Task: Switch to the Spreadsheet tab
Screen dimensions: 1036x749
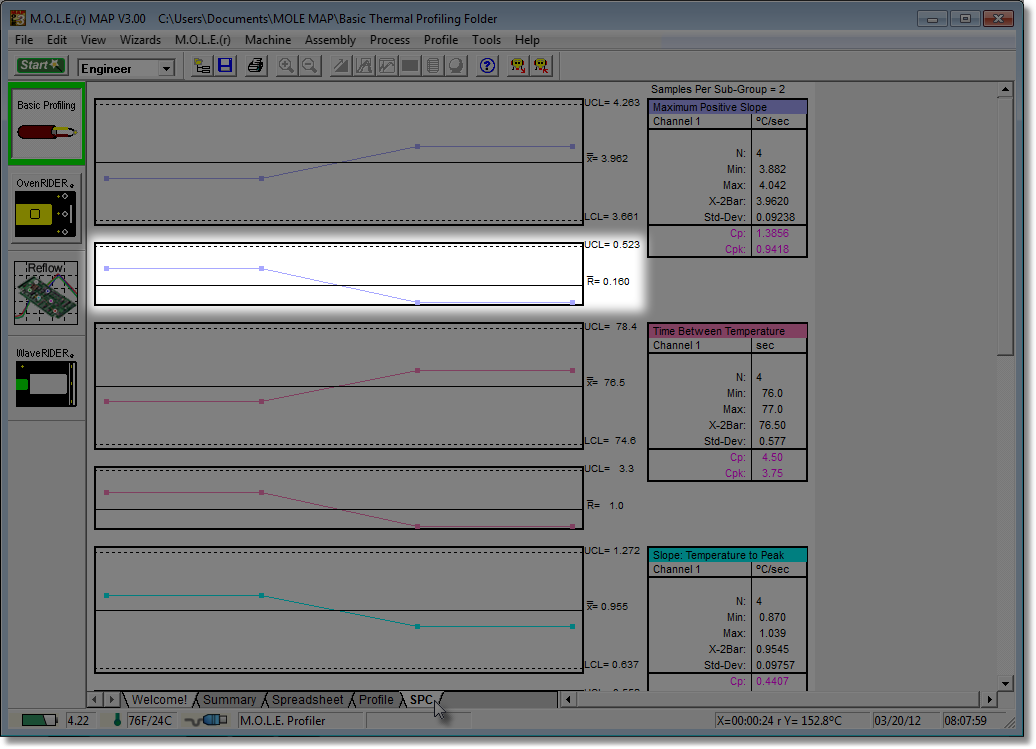Action: point(307,699)
